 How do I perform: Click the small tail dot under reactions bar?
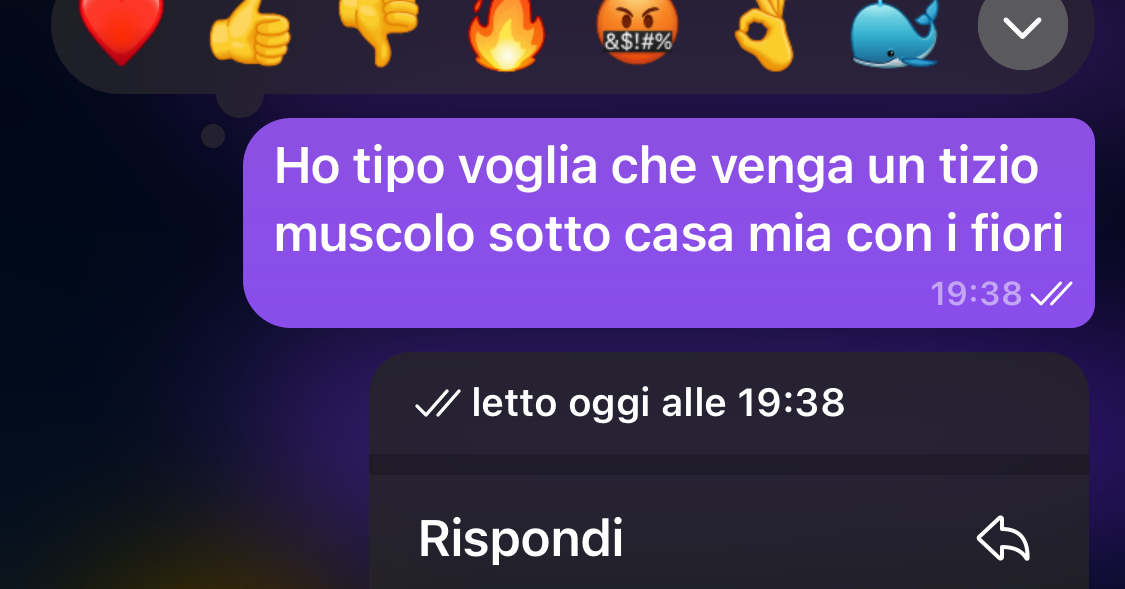coord(213,136)
